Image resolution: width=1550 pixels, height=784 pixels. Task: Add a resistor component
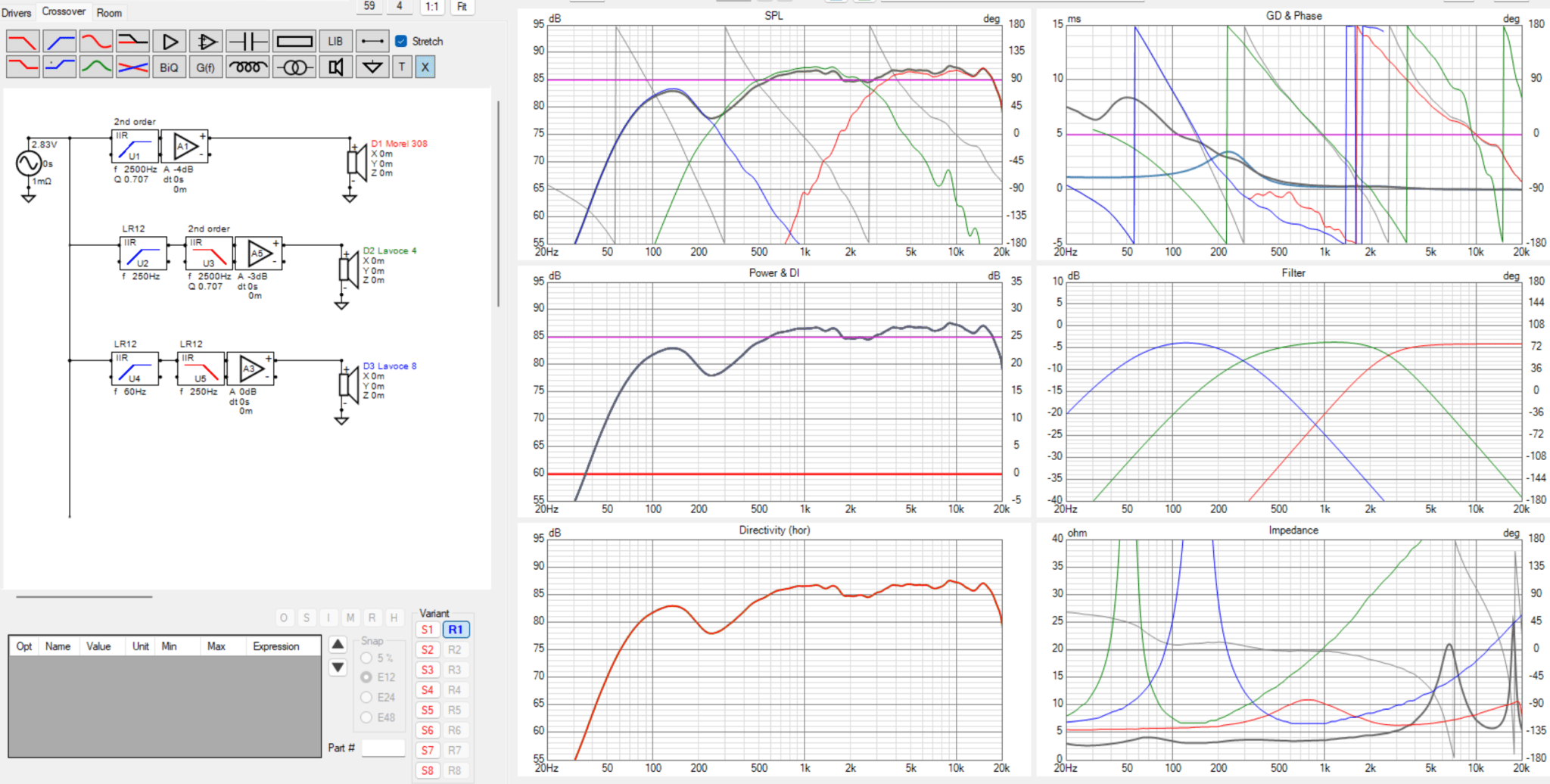coord(294,41)
